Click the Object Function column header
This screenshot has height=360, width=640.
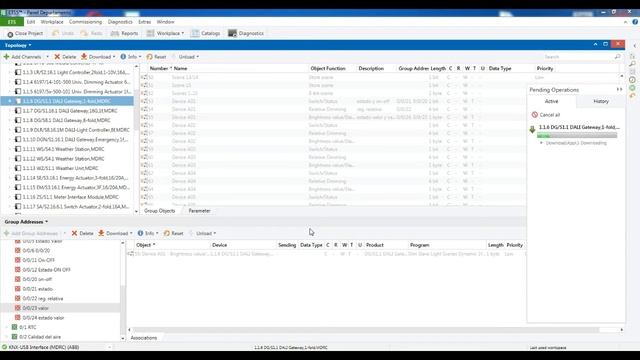coord(328,69)
